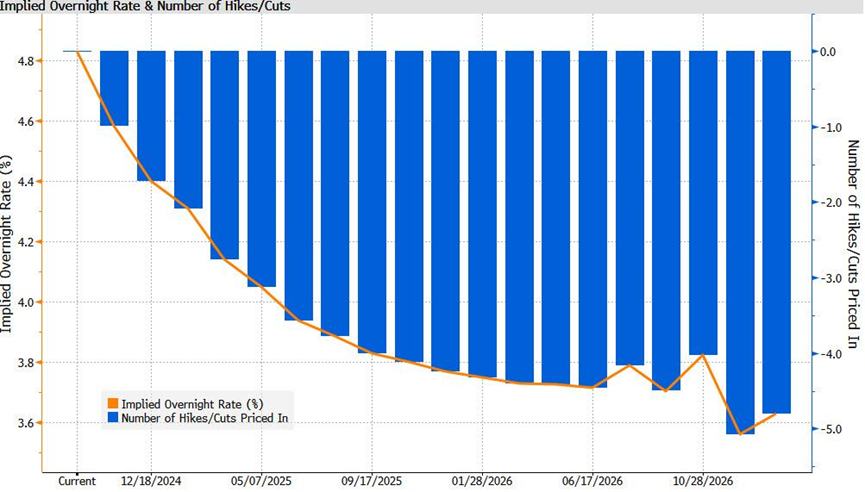Click the tallest blue bar reaching -5.0
Image resolution: width=865 pixels, height=492 pixels.
click(x=740, y=243)
